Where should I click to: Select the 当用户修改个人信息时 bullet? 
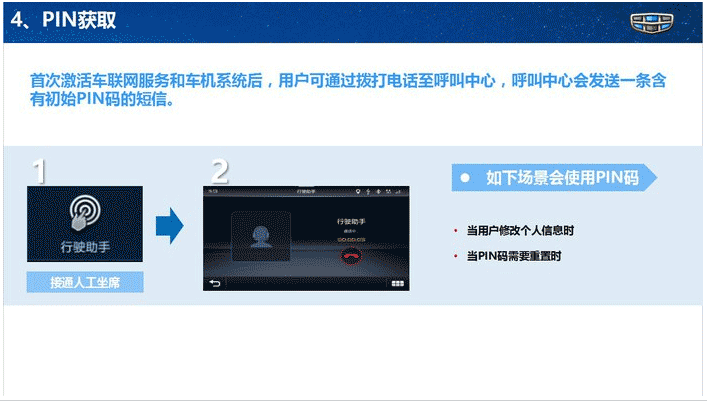pos(520,231)
